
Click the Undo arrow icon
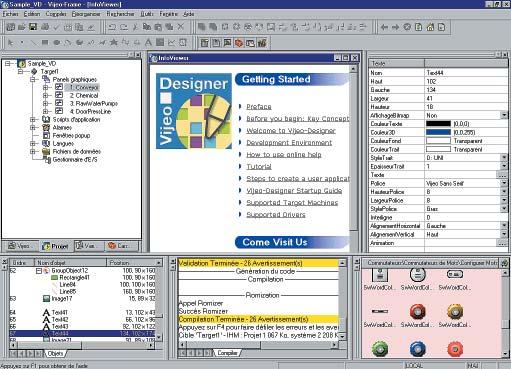click(x=112, y=27)
